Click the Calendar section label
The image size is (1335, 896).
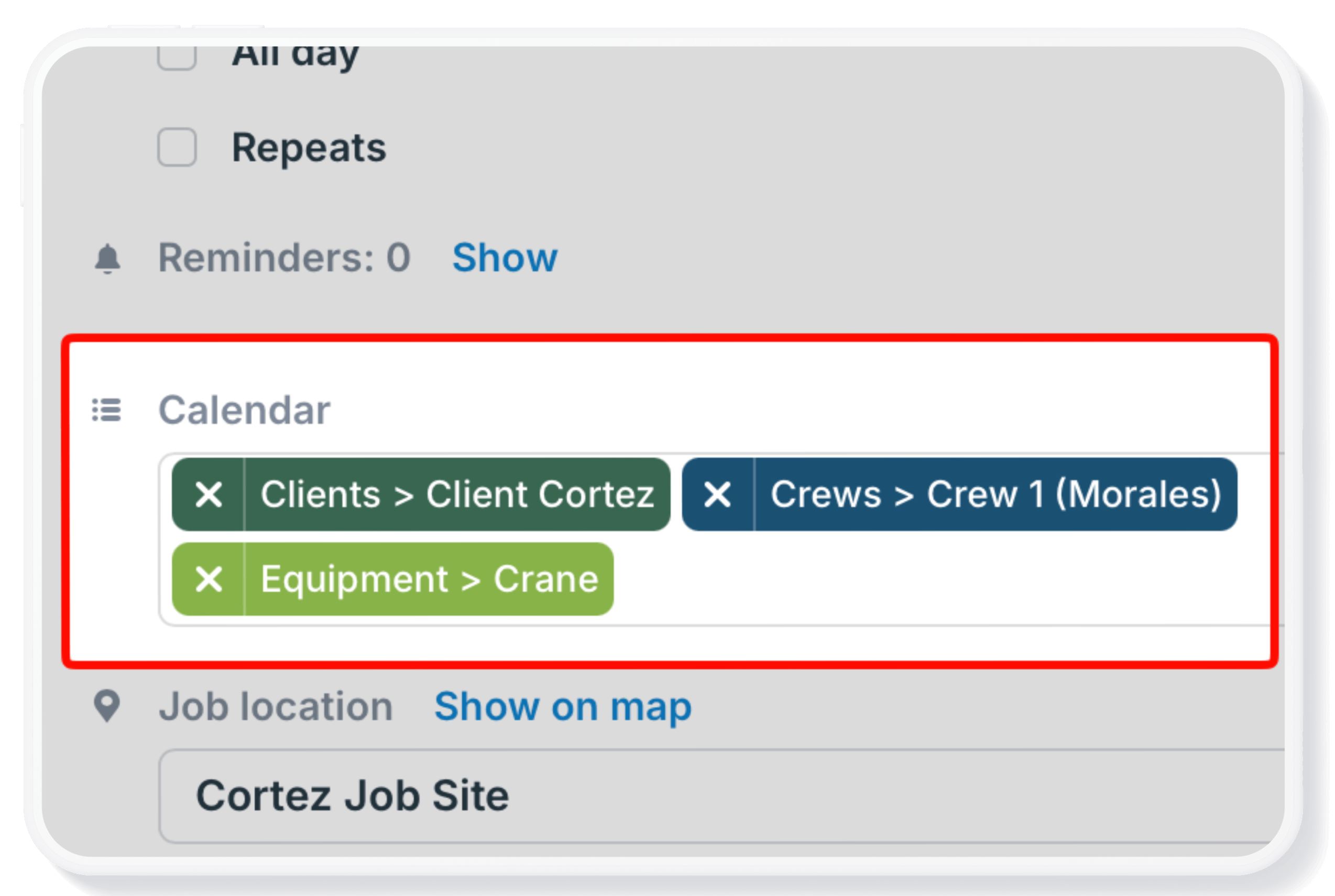pyautogui.click(x=244, y=410)
